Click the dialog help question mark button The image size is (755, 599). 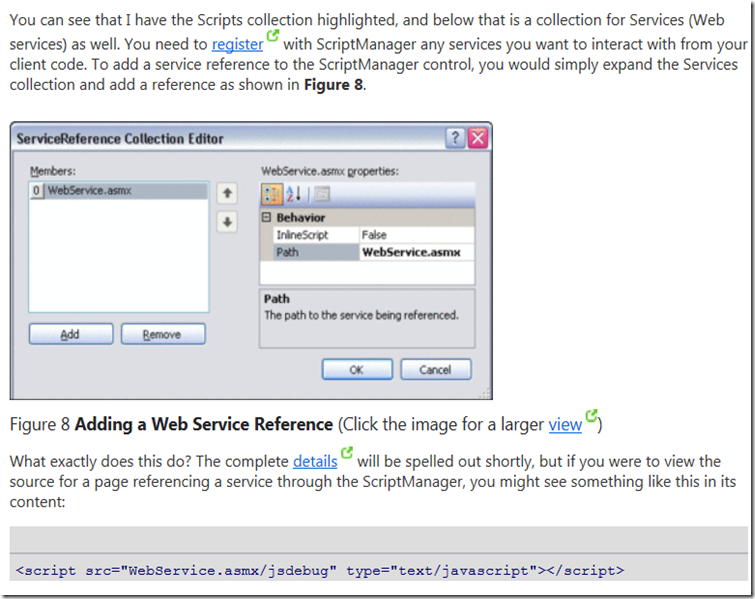pos(455,138)
